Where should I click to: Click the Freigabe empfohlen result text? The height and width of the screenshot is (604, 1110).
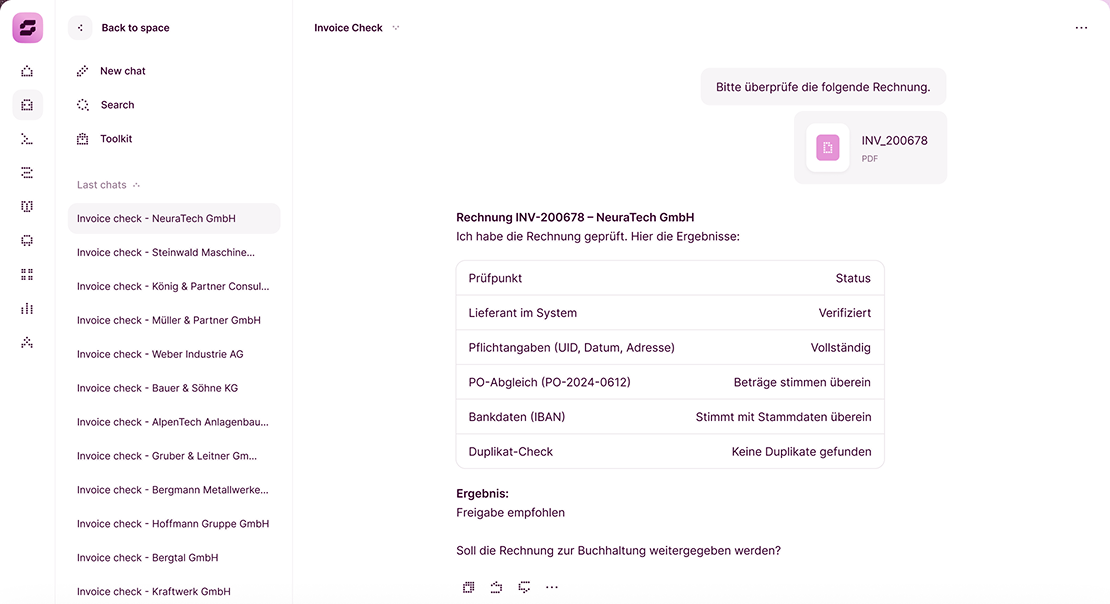click(x=510, y=513)
